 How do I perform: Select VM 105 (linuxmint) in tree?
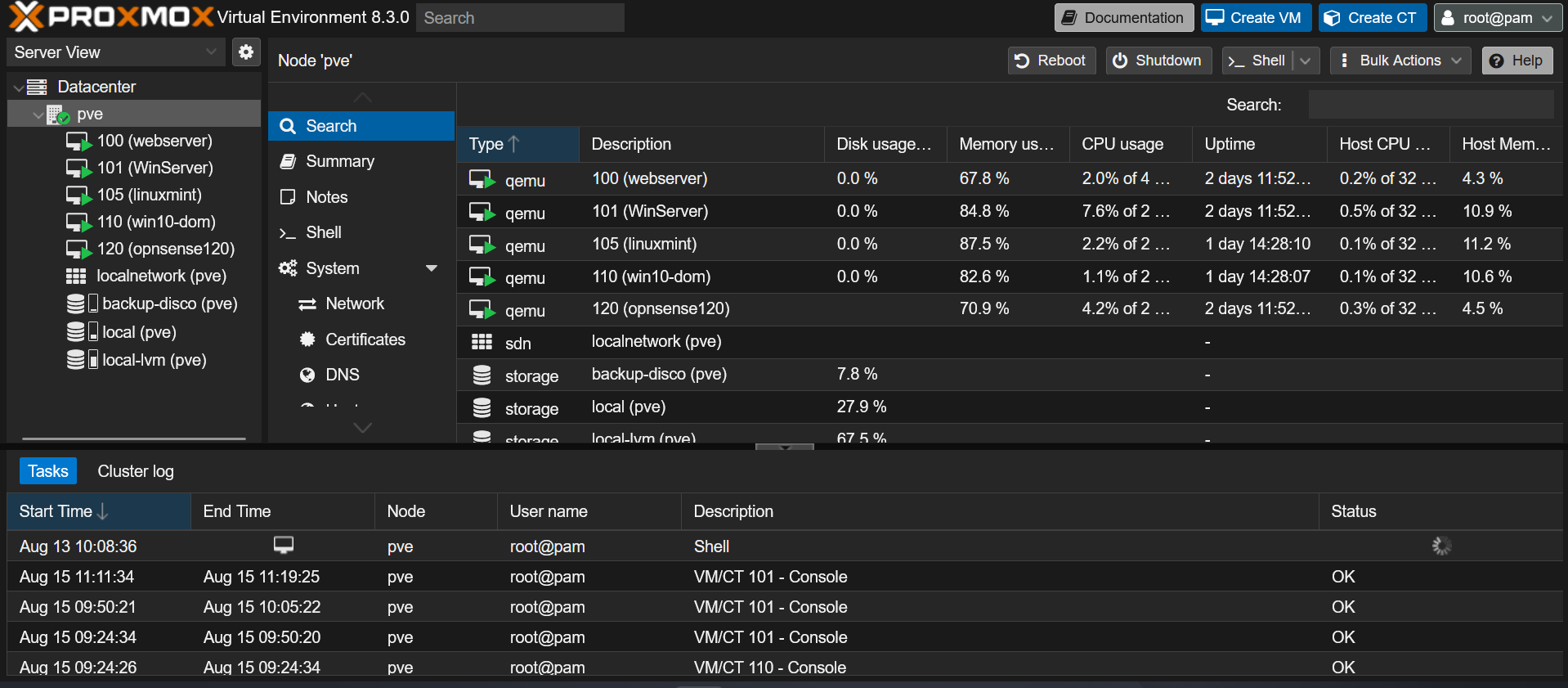149,195
